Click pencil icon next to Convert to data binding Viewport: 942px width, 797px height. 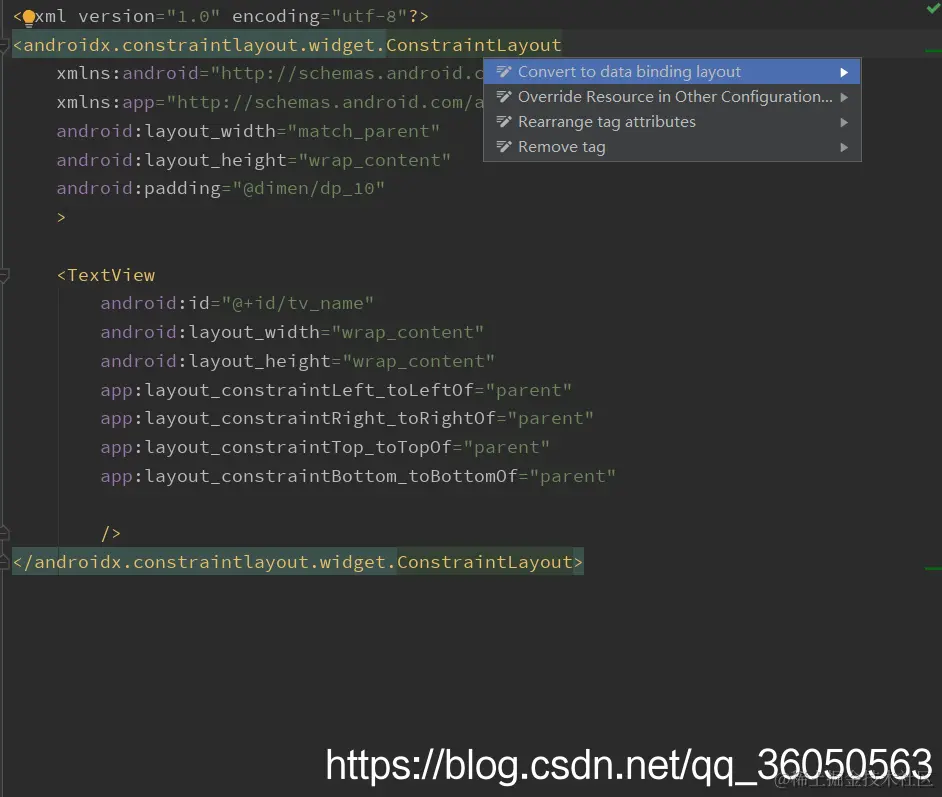coord(503,71)
